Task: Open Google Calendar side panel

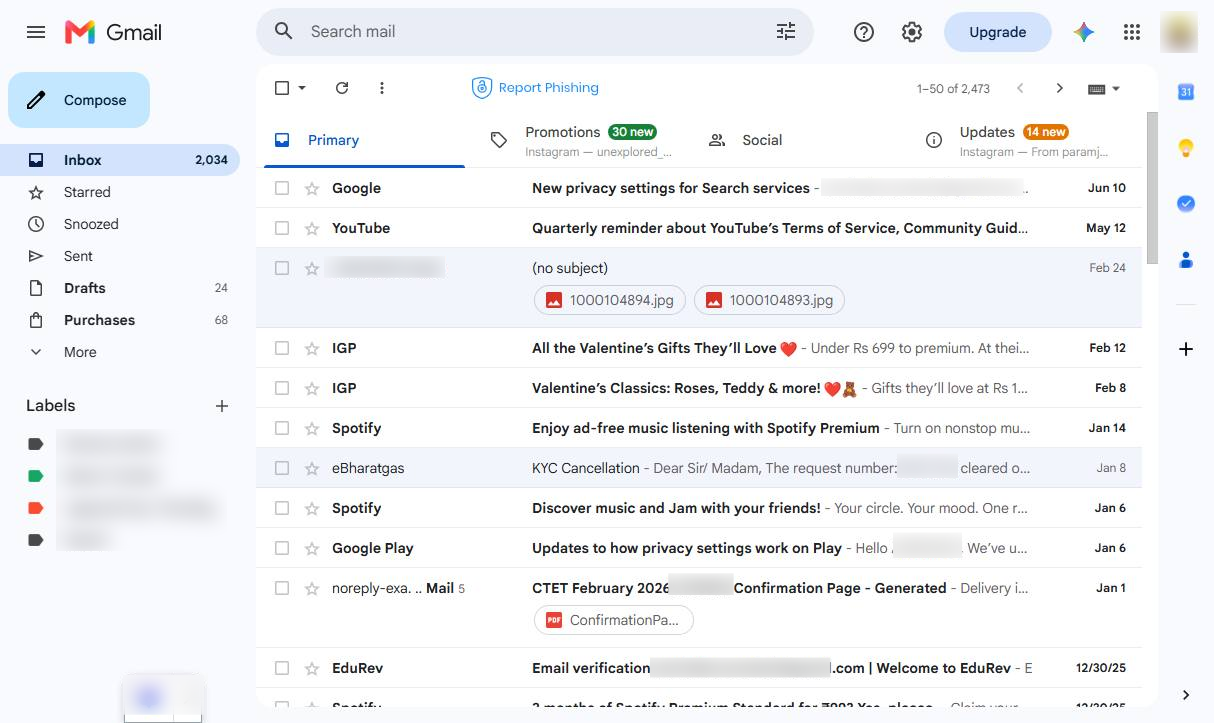Action: pyautogui.click(x=1186, y=92)
